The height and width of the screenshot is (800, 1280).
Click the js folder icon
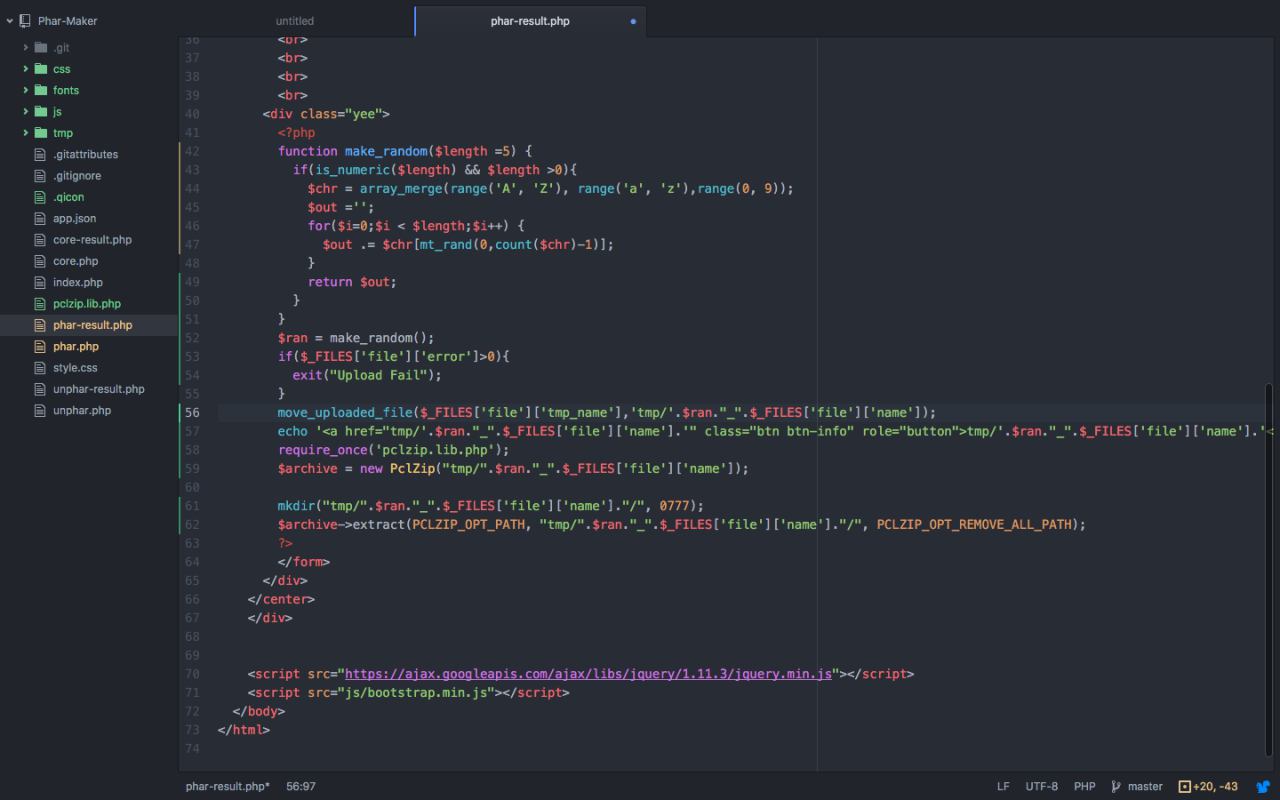point(41,112)
